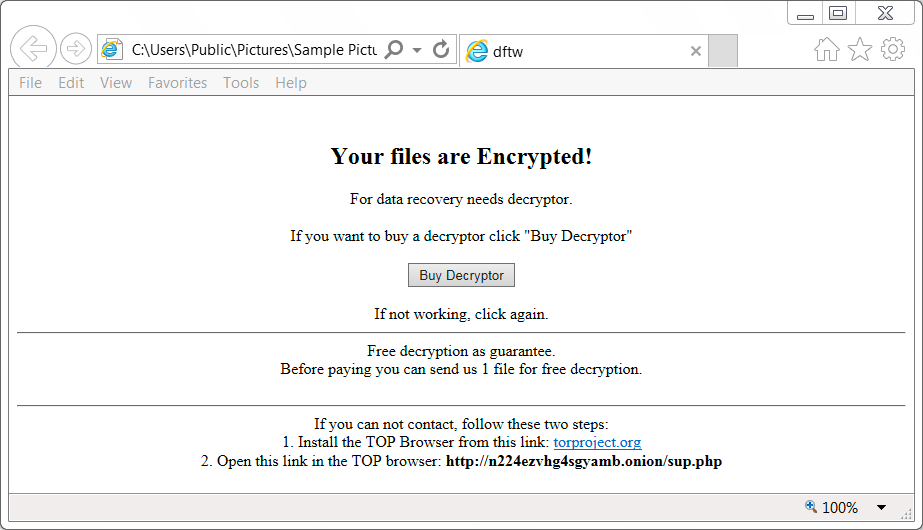Open the Tools menu
This screenshot has width=923, height=530.
pos(241,83)
